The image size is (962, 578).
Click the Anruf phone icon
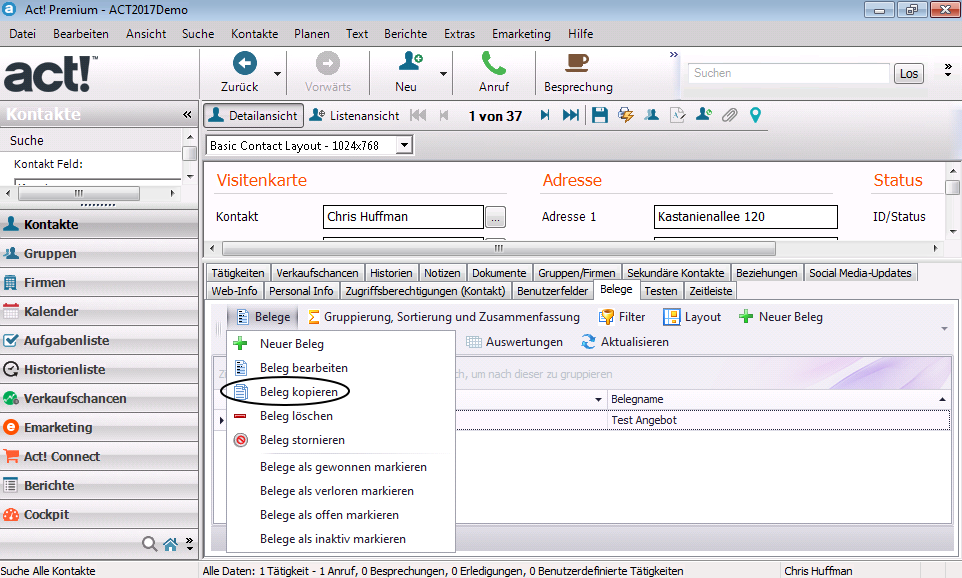pyautogui.click(x=494, y=63)
